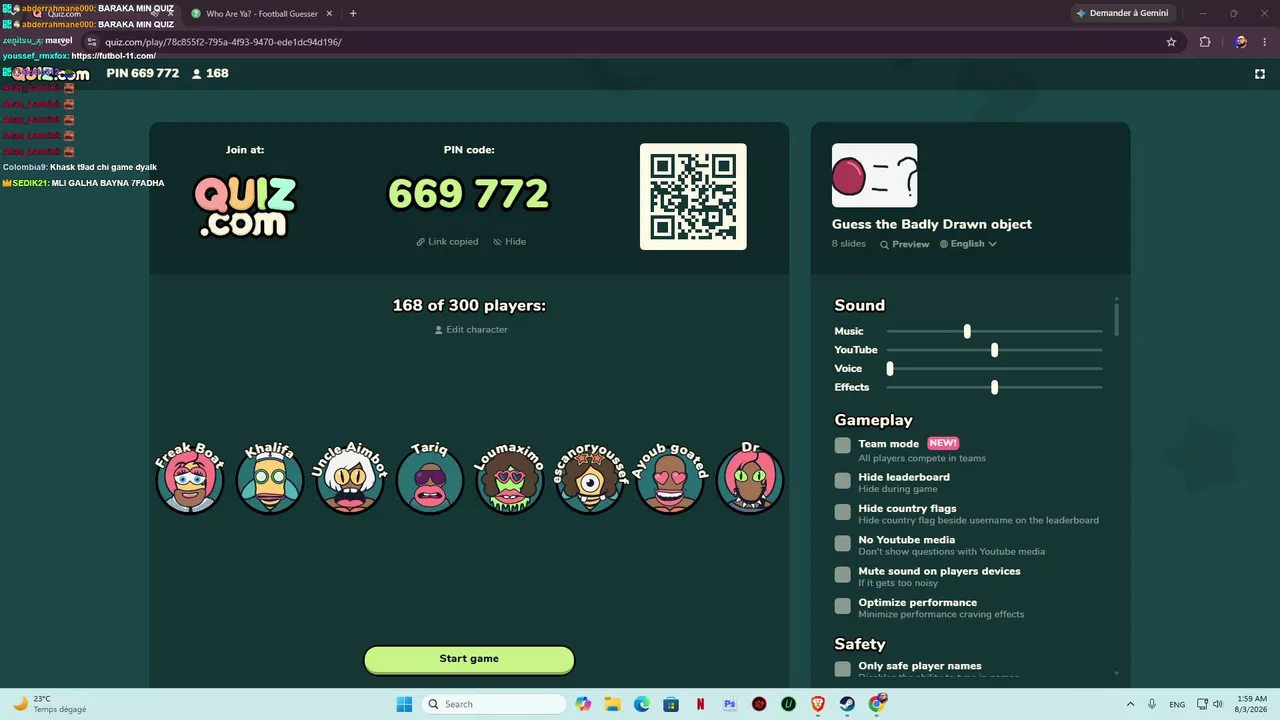Click the taskbar Search box

[494, 704]
